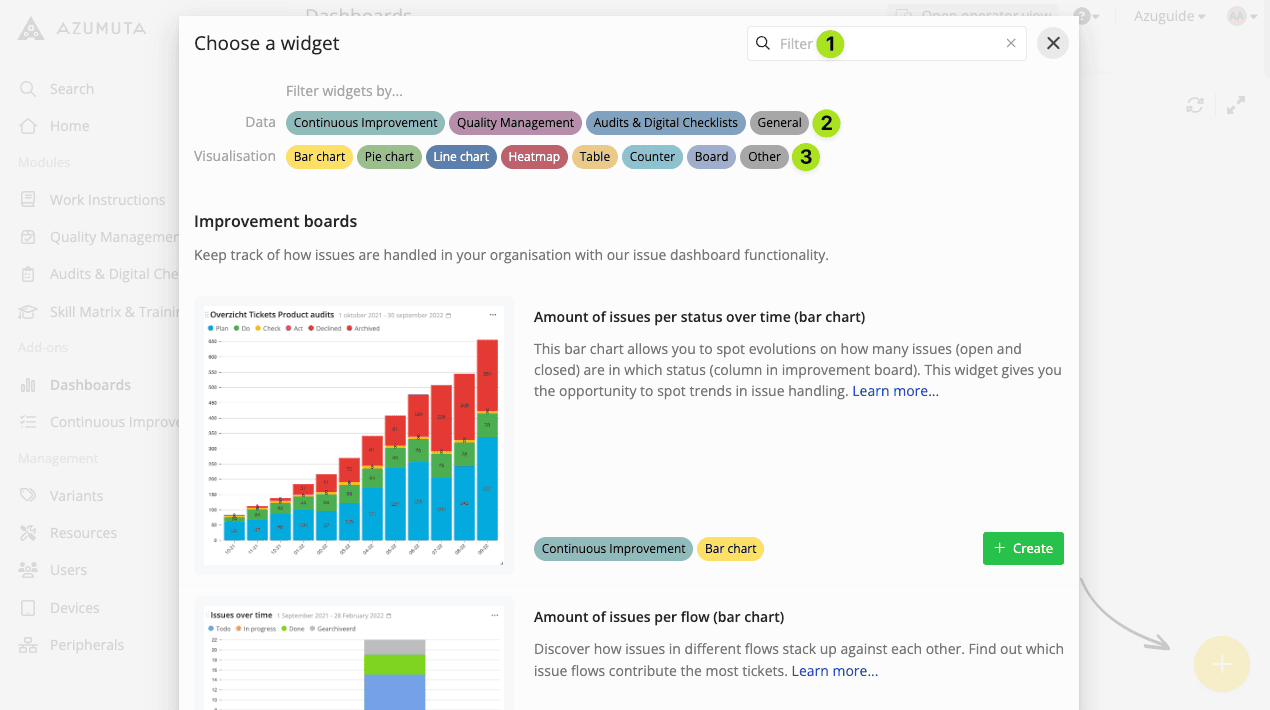Viewport: 1270px width, 710px height.
Task: Open the Search item in sidebar
Action: point(71,89)
